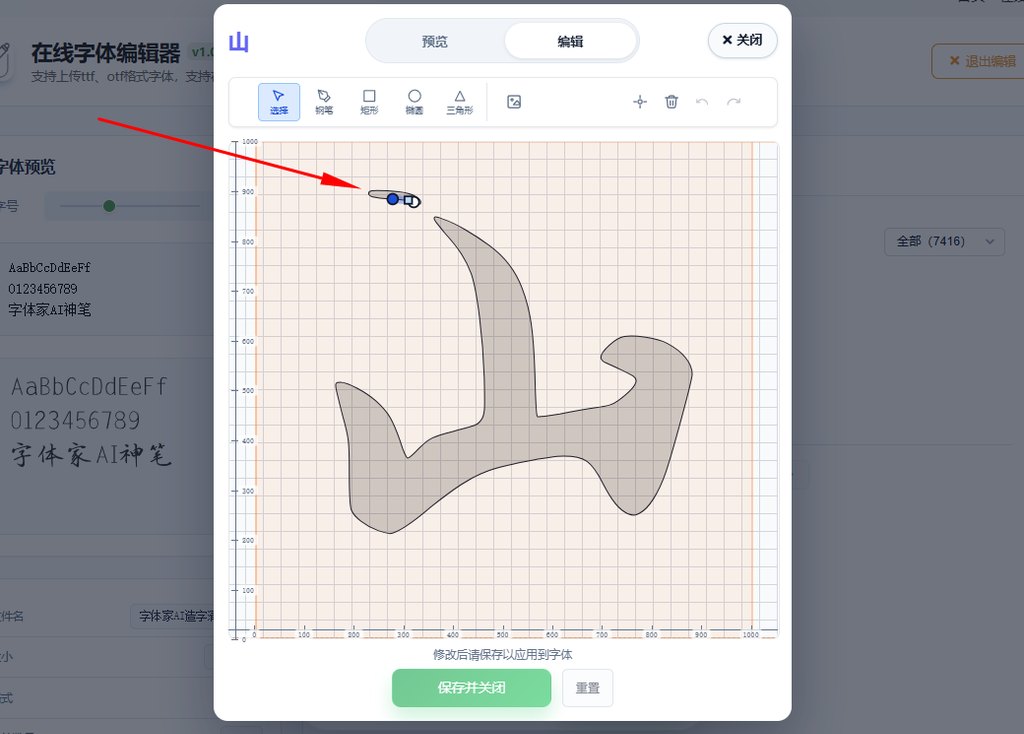Image resolution: width=1024 pixels, height=734 pixels.
Task: Click the crosshair center icon
Action: [x=640, y=101]
